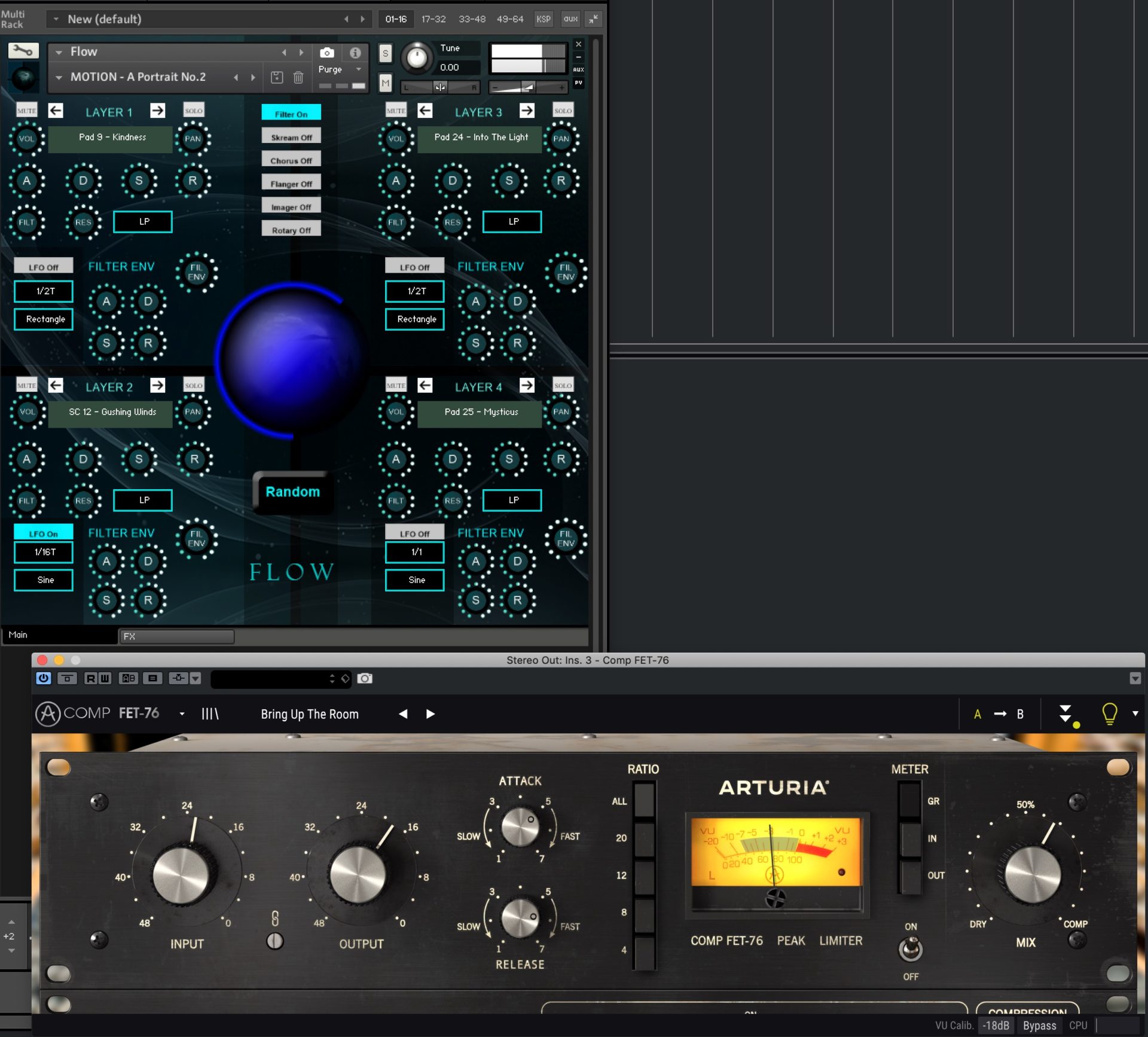The width and height of the screenshot is (1148, 1037).
Task: Open the FET-76 preset dropdown arrow
Action: (x=181, y=713)
